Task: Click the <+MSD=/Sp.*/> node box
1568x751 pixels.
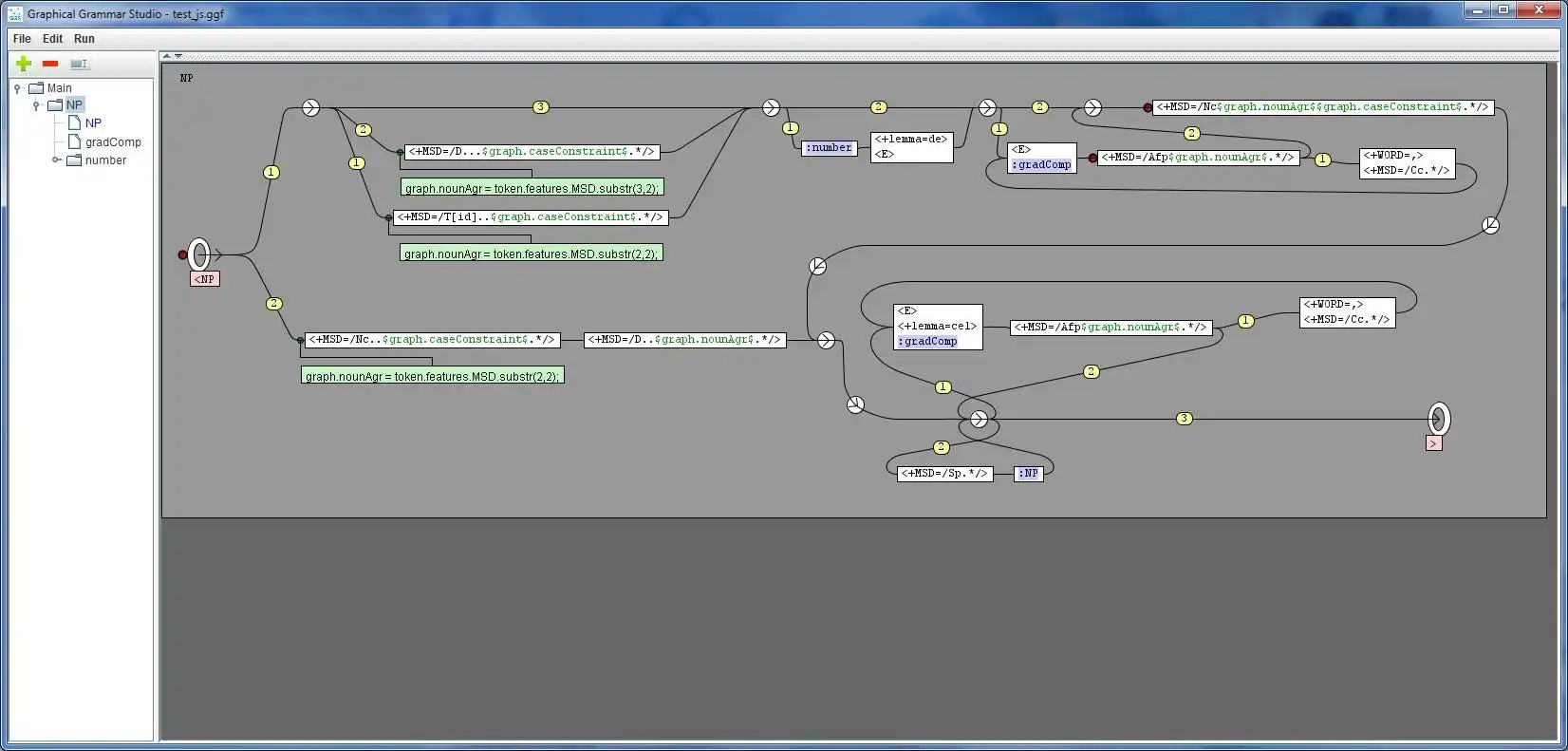Action: 944,473
